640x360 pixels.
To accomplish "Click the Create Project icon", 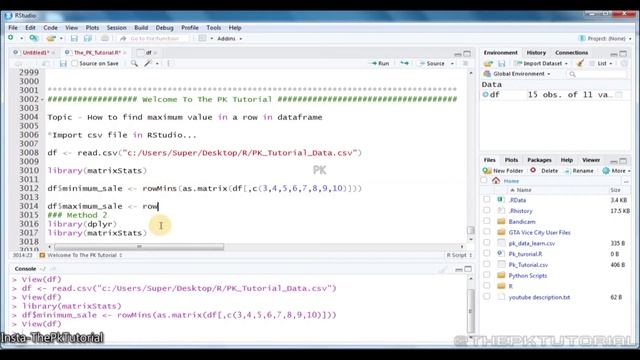I will pyautogui.click(x=34, y=38).
